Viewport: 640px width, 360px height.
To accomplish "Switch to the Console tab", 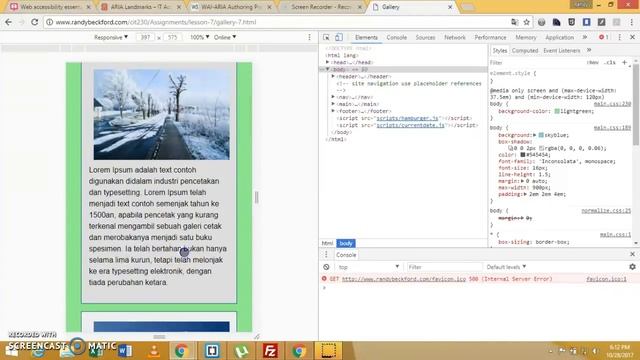I will (x=396, y=37).
